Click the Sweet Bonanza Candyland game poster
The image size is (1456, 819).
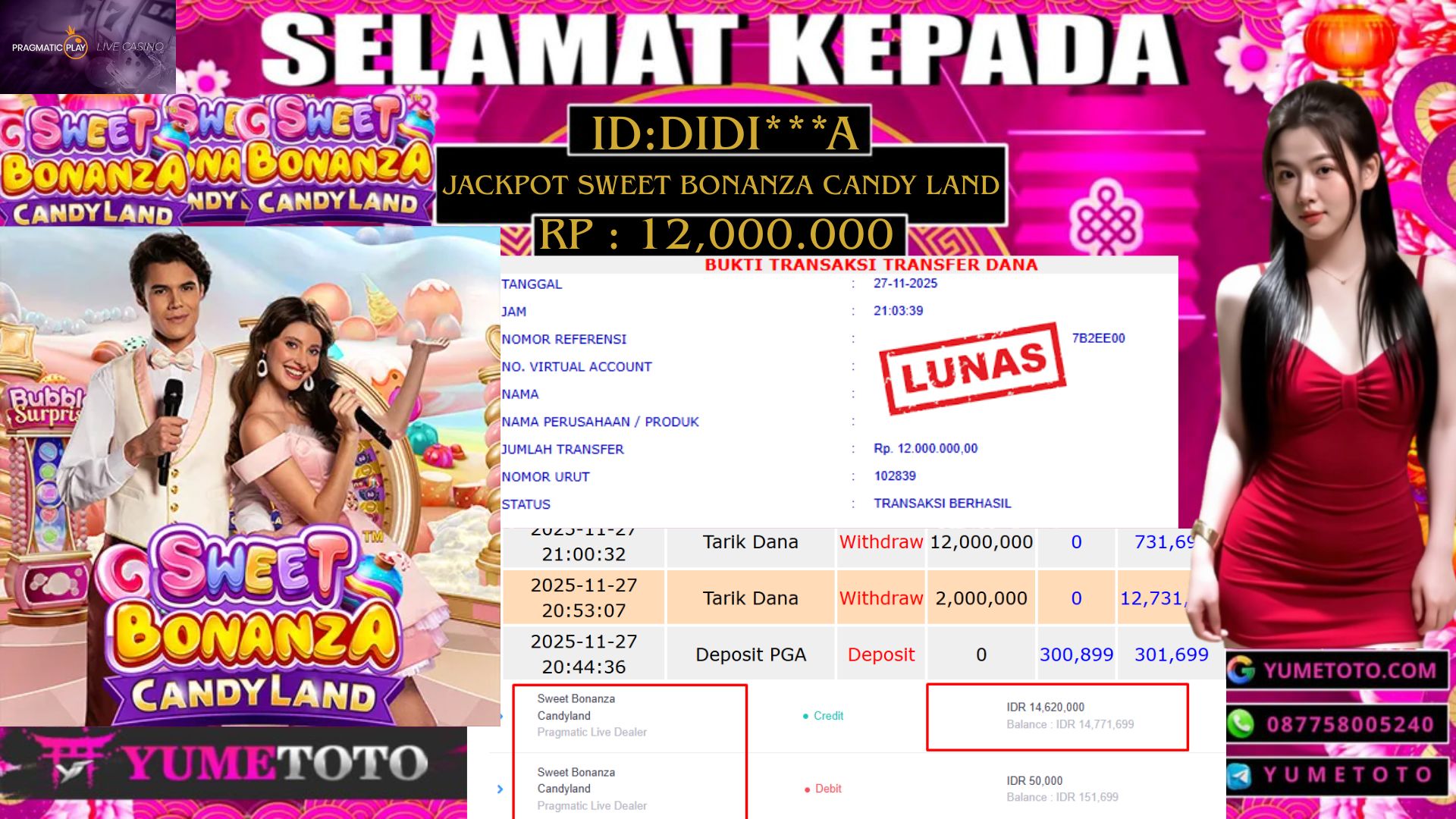pyautogui.click(x=250, y=476)
